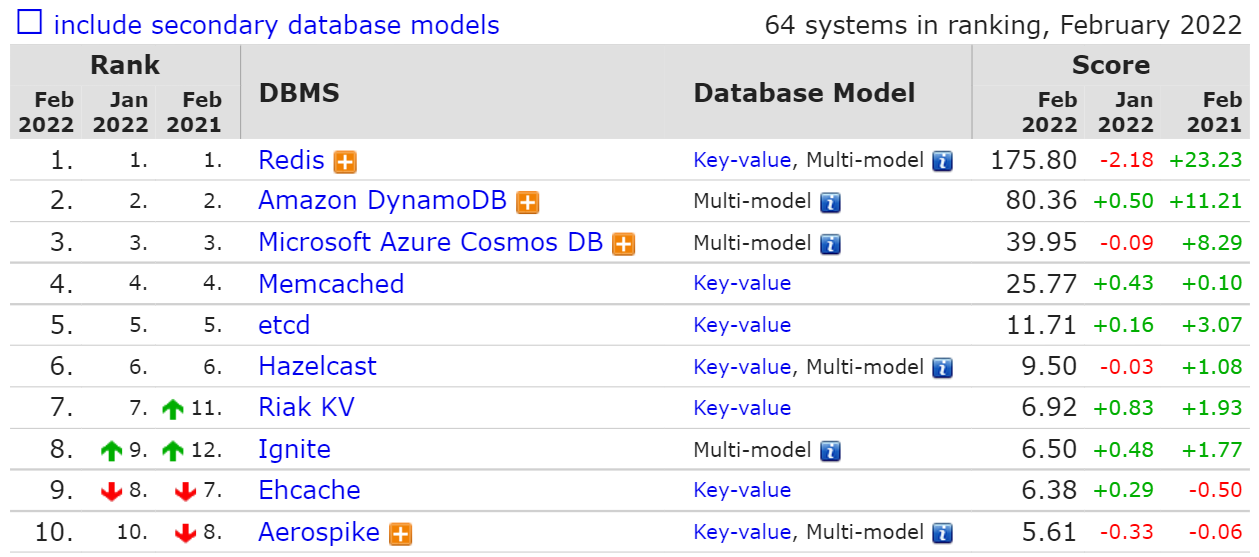Click the plus icon after Microsoft Azure Cosmos DB
This screenshot has height=557, width=1259.
click(624, 244)
